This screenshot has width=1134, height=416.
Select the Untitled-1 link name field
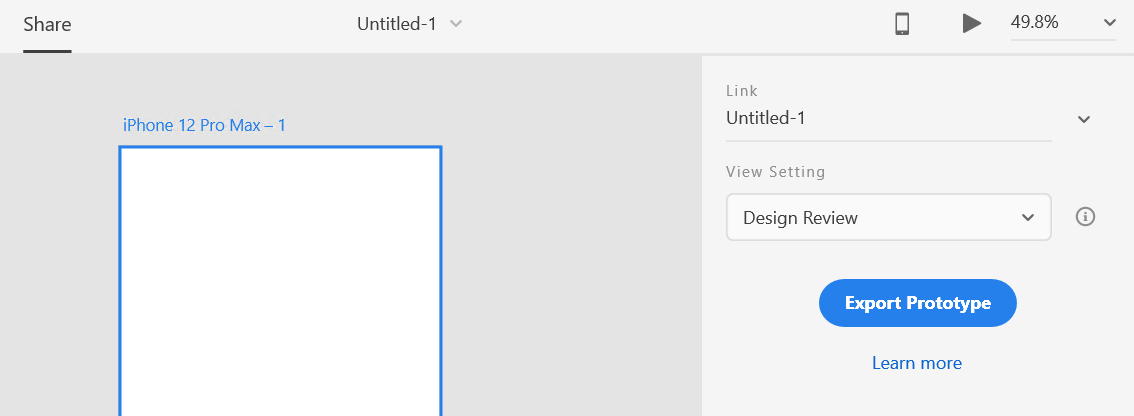(x=889, y=118)
